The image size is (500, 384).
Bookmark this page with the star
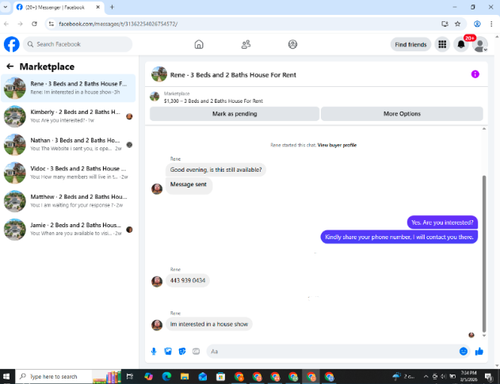458,24
